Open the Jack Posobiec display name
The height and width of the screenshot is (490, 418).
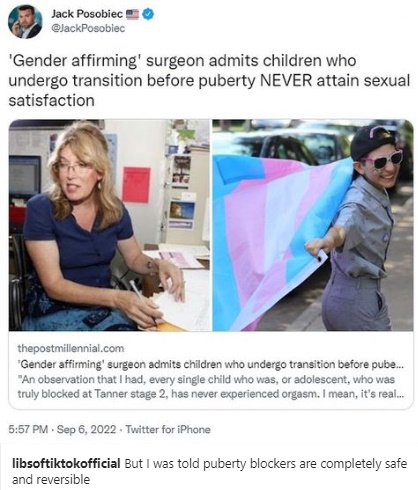(87, 14)
